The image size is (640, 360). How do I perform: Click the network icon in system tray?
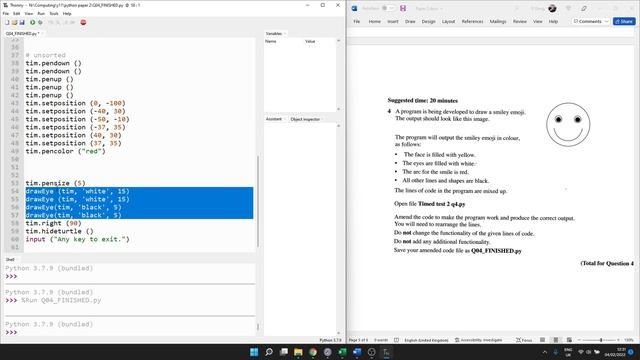coord(580,352)
